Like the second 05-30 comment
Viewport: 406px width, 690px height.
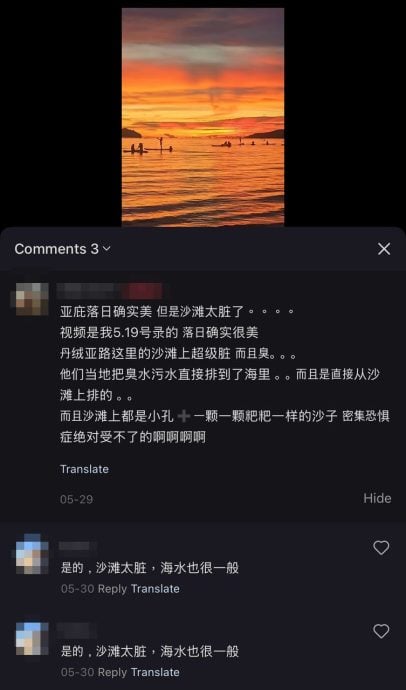(381, 631)
